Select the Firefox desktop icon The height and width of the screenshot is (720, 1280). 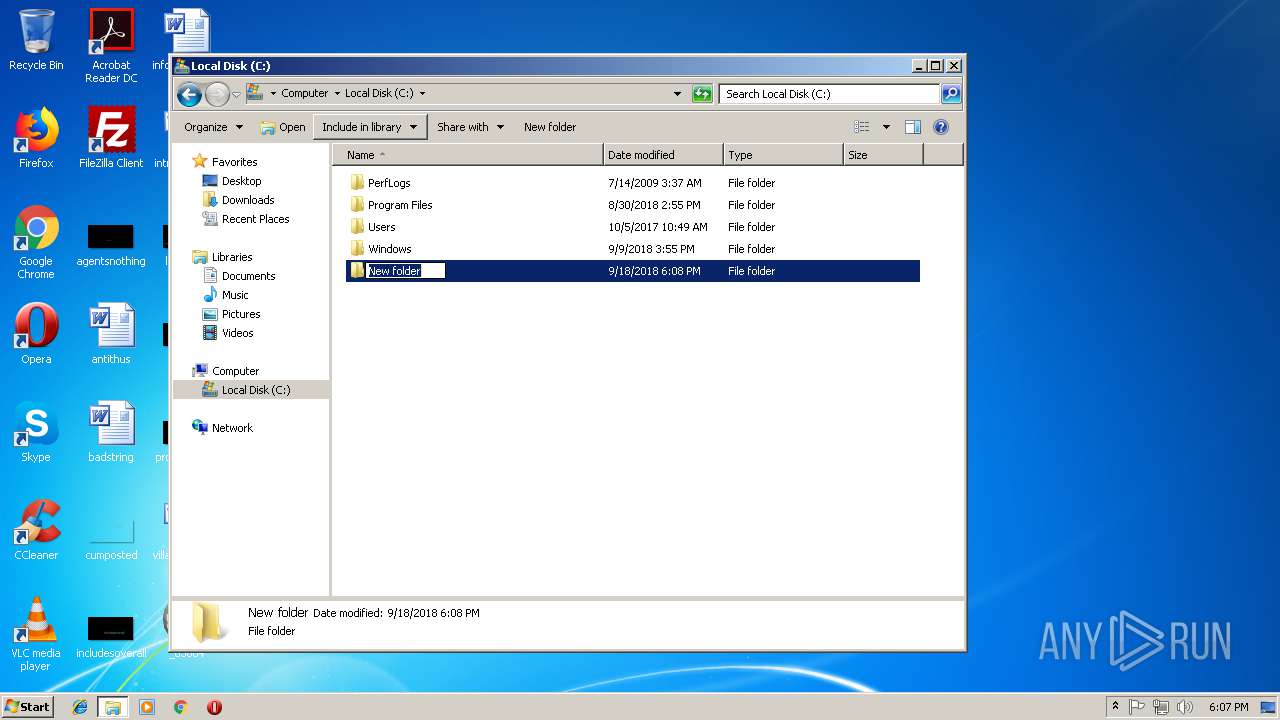coord(36,138)
